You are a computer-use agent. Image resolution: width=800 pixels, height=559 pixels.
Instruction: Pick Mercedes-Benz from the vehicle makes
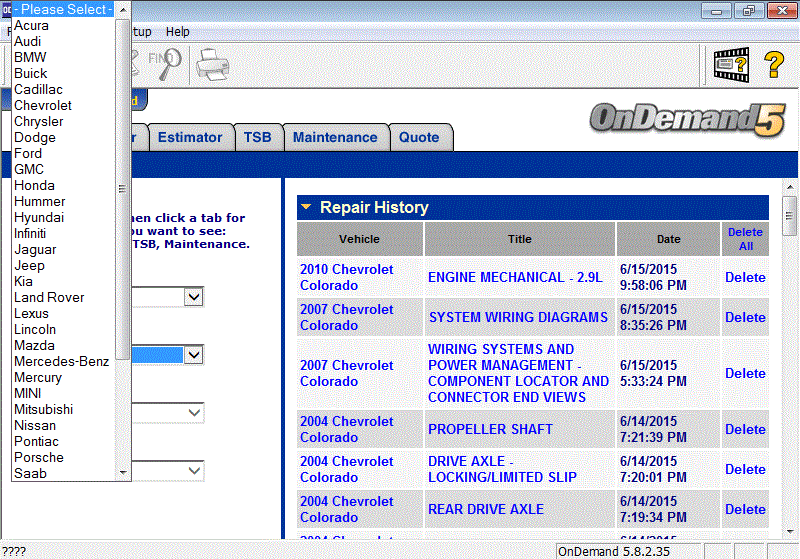pos(62,361)
